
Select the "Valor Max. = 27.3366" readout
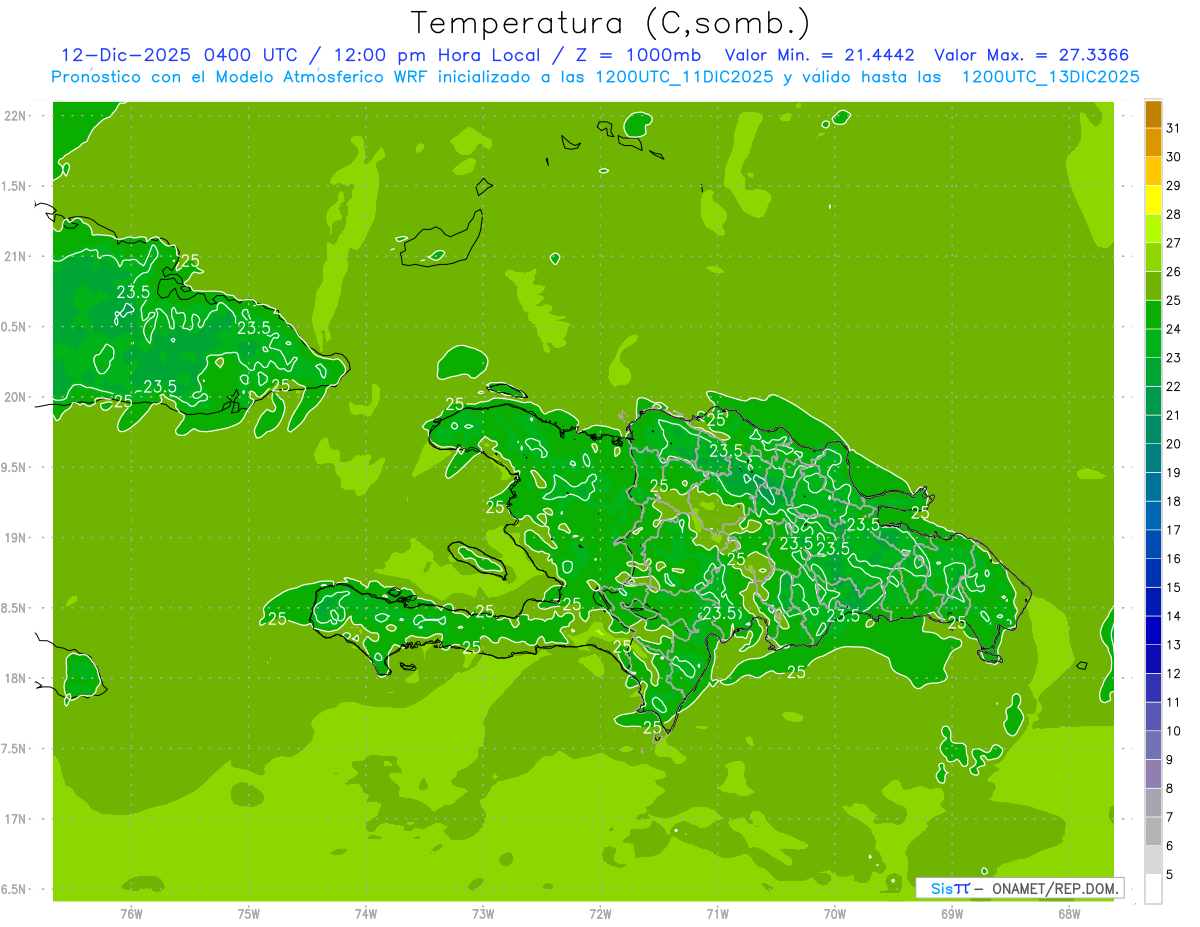[1035, 55]
